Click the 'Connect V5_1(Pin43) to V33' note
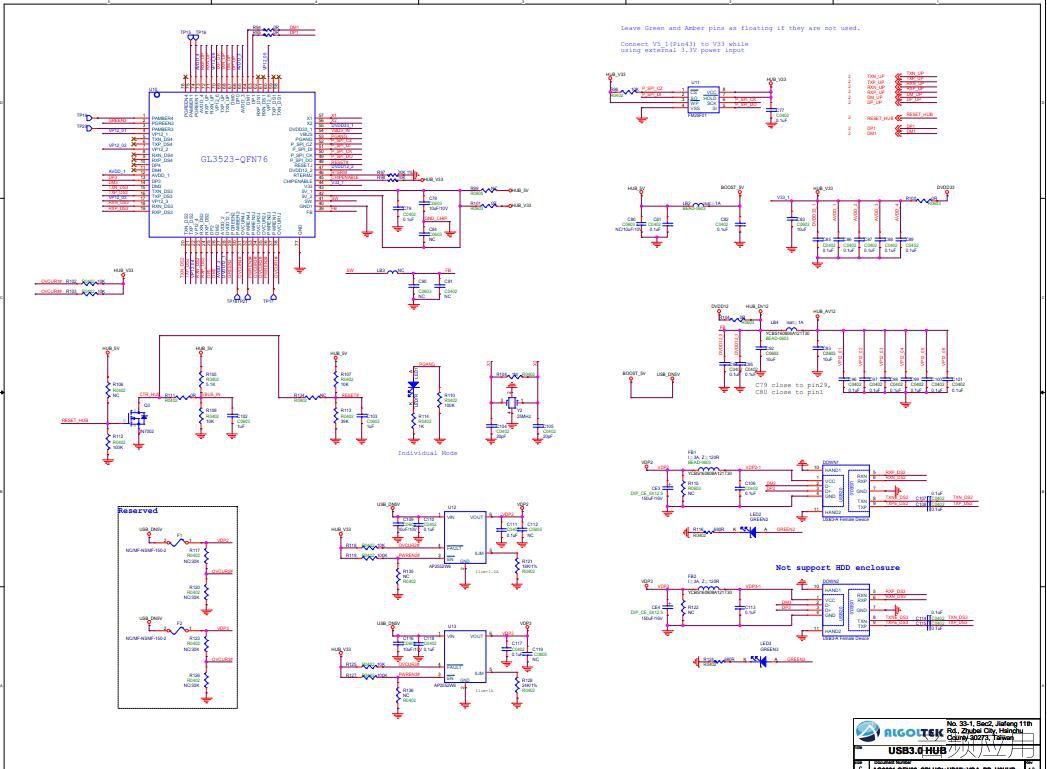 [x=684, y=47]
